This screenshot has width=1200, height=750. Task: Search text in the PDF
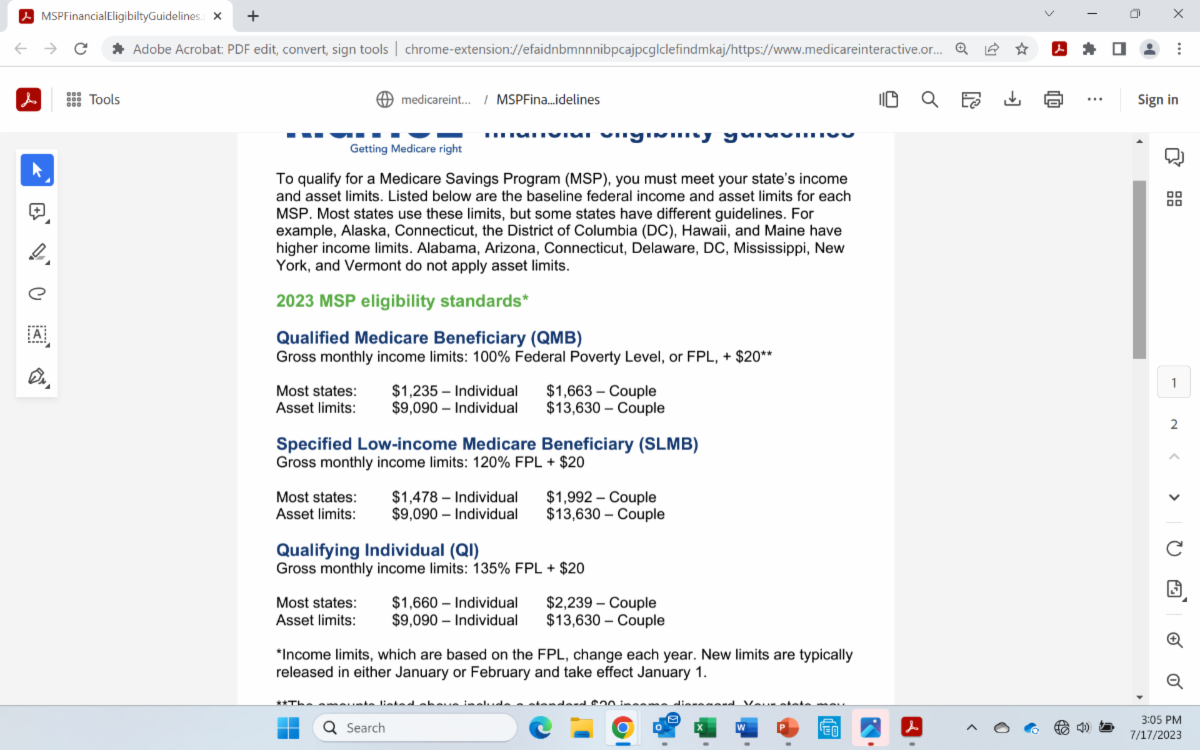tap(930, 99)
